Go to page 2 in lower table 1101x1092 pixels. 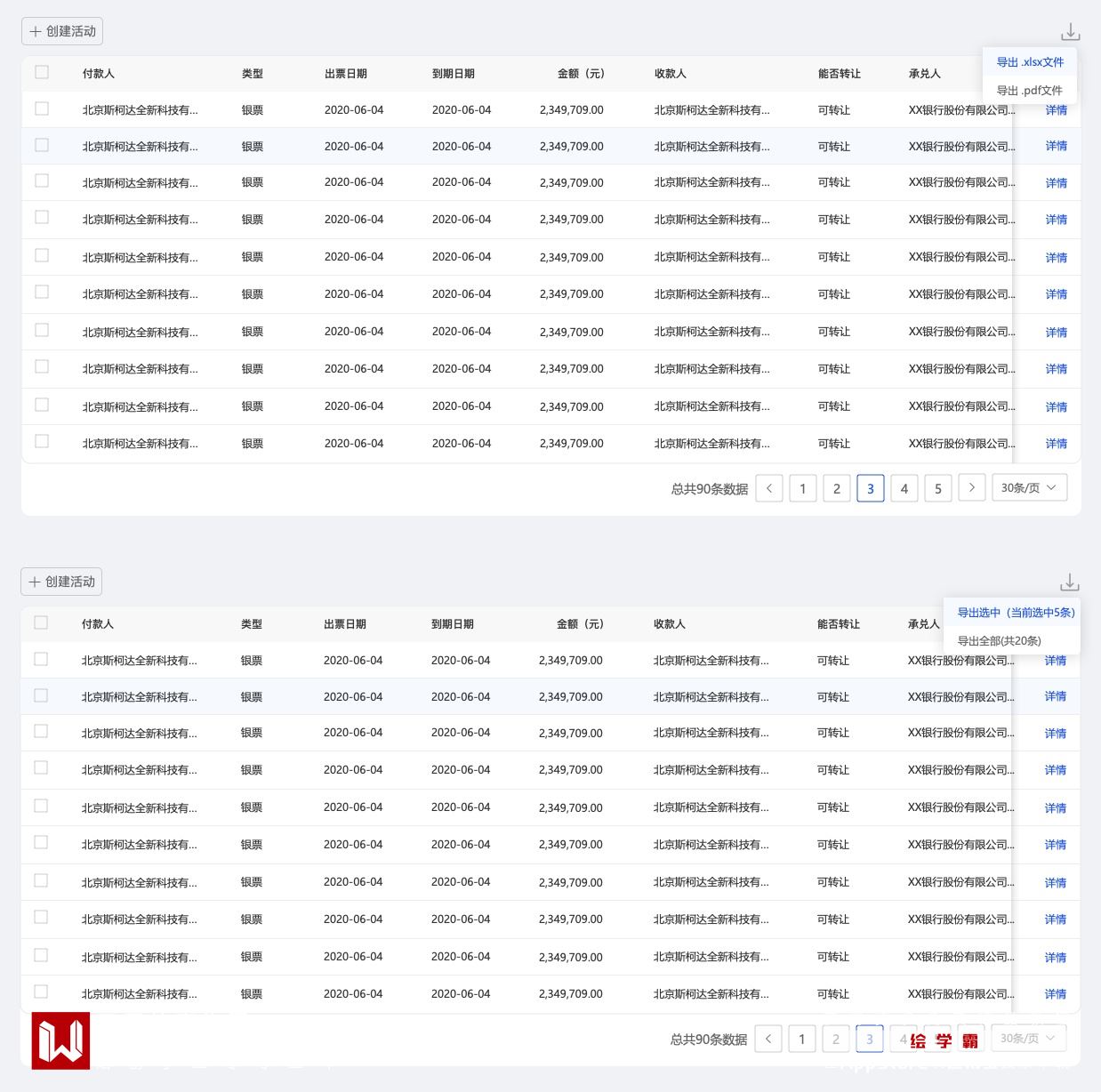click(x=836, y=1039)
